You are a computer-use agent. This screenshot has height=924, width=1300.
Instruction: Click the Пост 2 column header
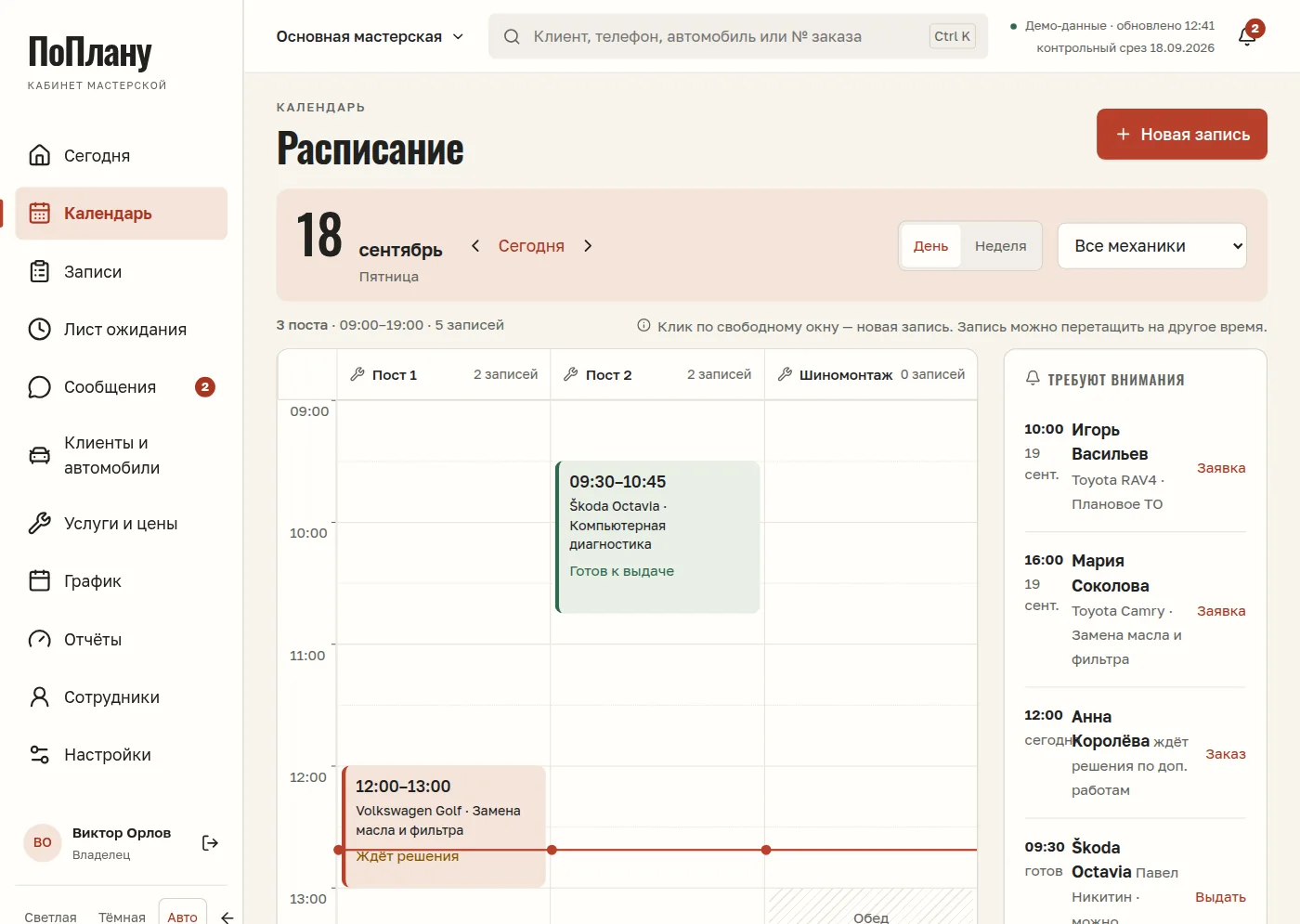(x=657, y=374)
